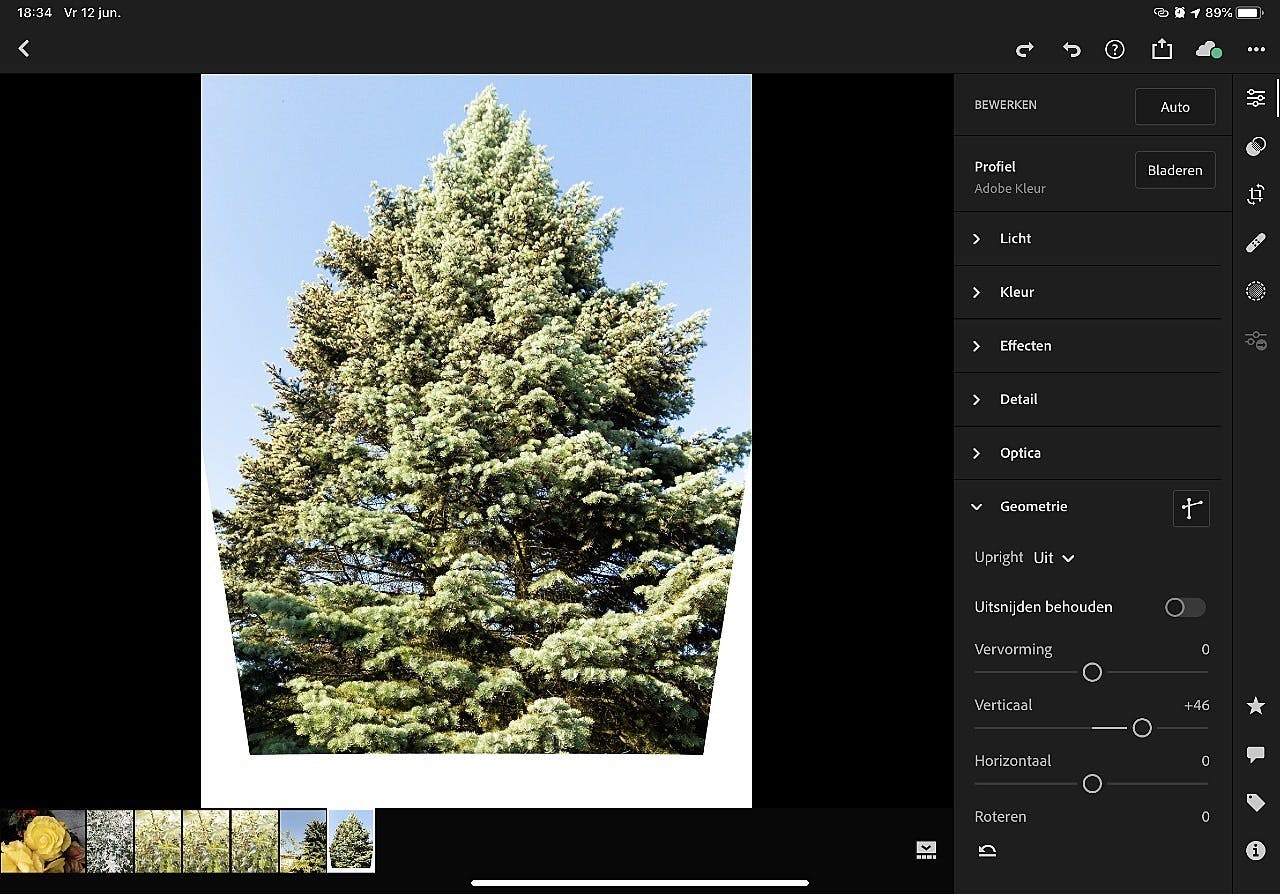Open the comments speech bubble icon
Viewport: 1280px width, 894px height.
1256,755
